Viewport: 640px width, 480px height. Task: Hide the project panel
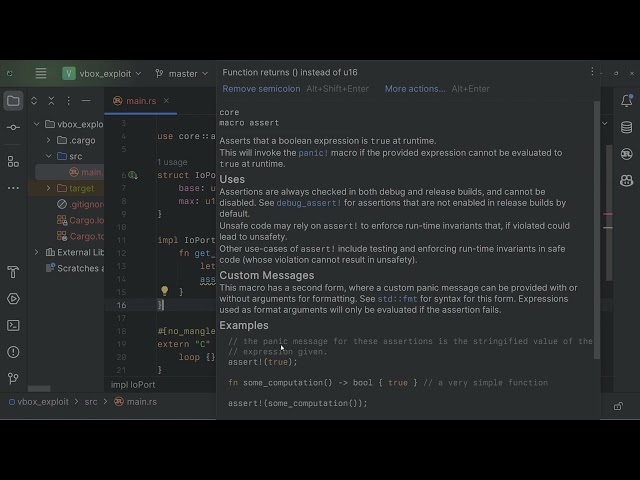pos(86,100)
